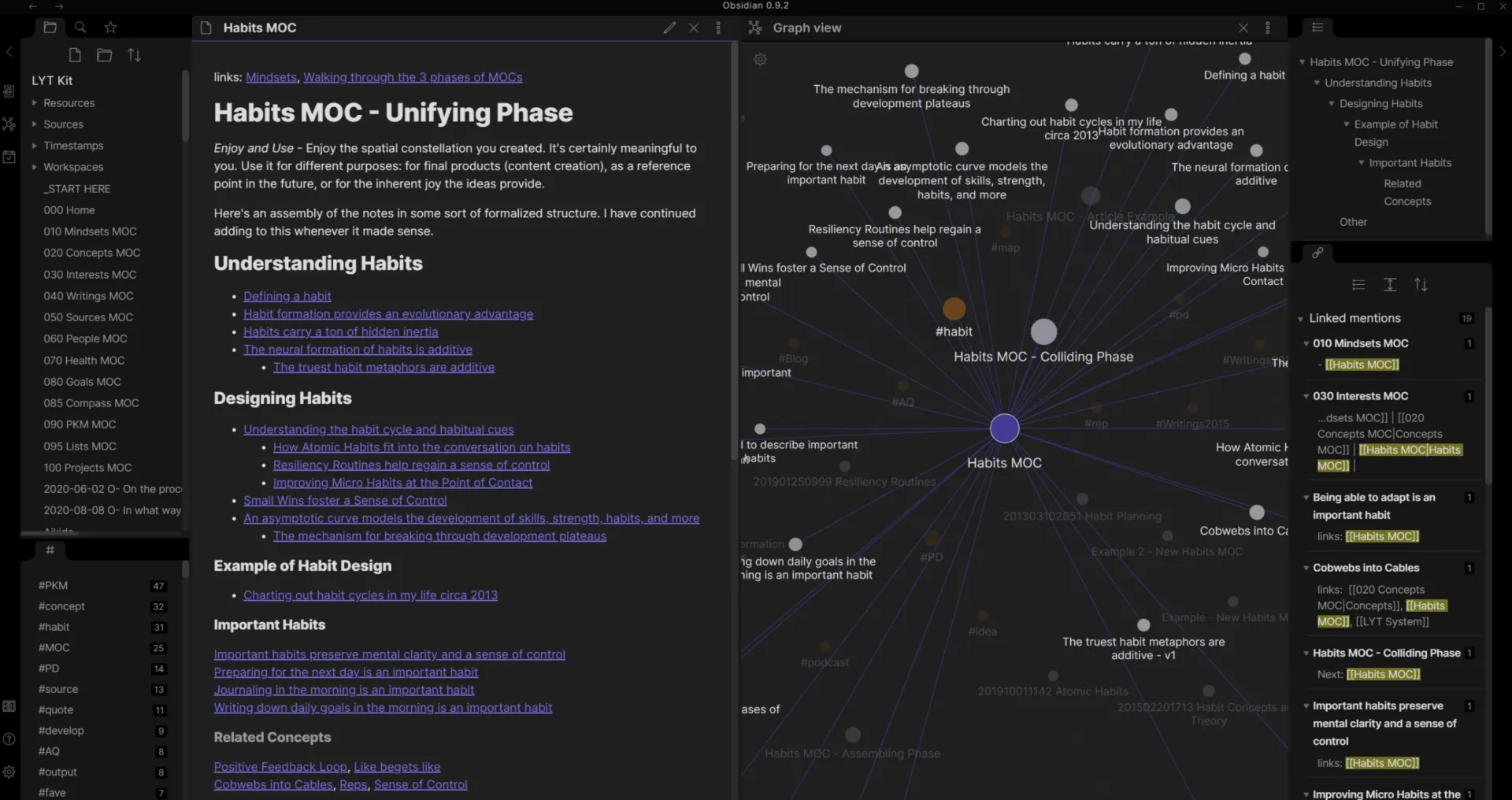Filter by #PKM tag
The height and width of the screenshot is (800, 1512).
pyautogui.click(x=53, y=585)
